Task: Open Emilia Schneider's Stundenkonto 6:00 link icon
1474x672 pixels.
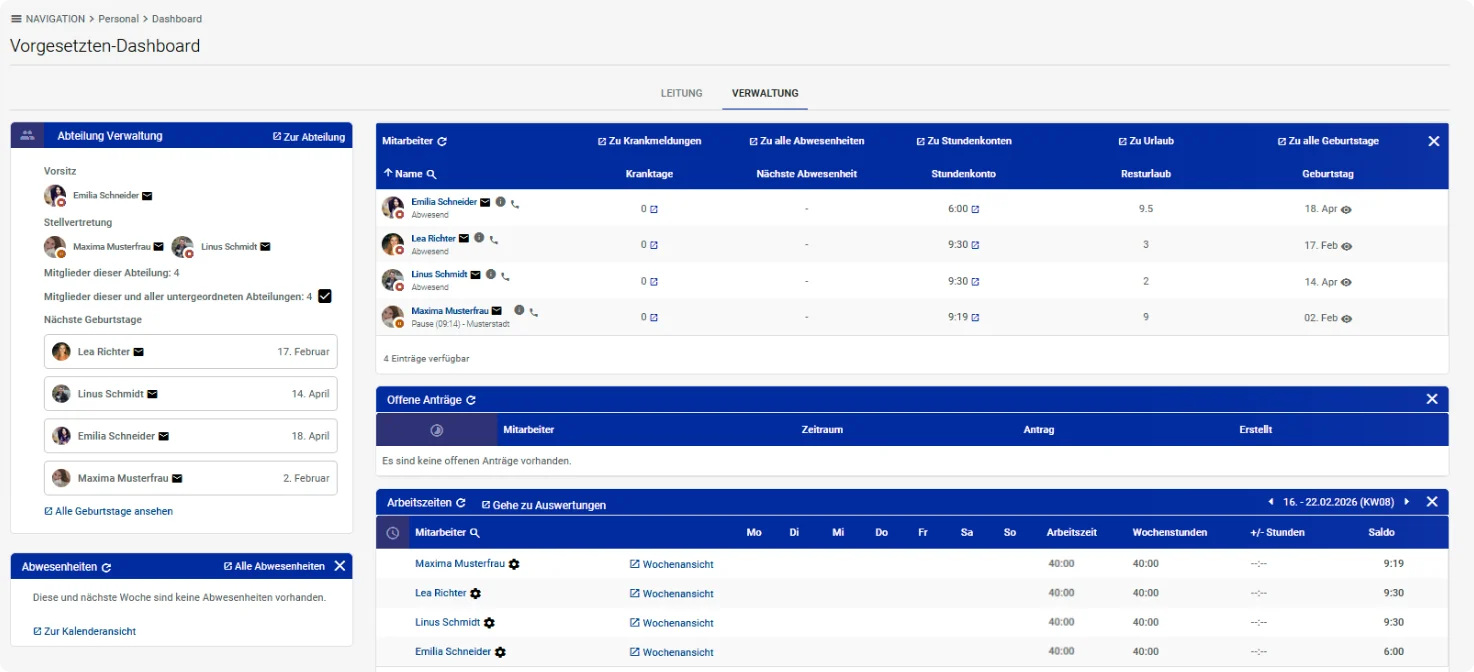Action: 975,210
